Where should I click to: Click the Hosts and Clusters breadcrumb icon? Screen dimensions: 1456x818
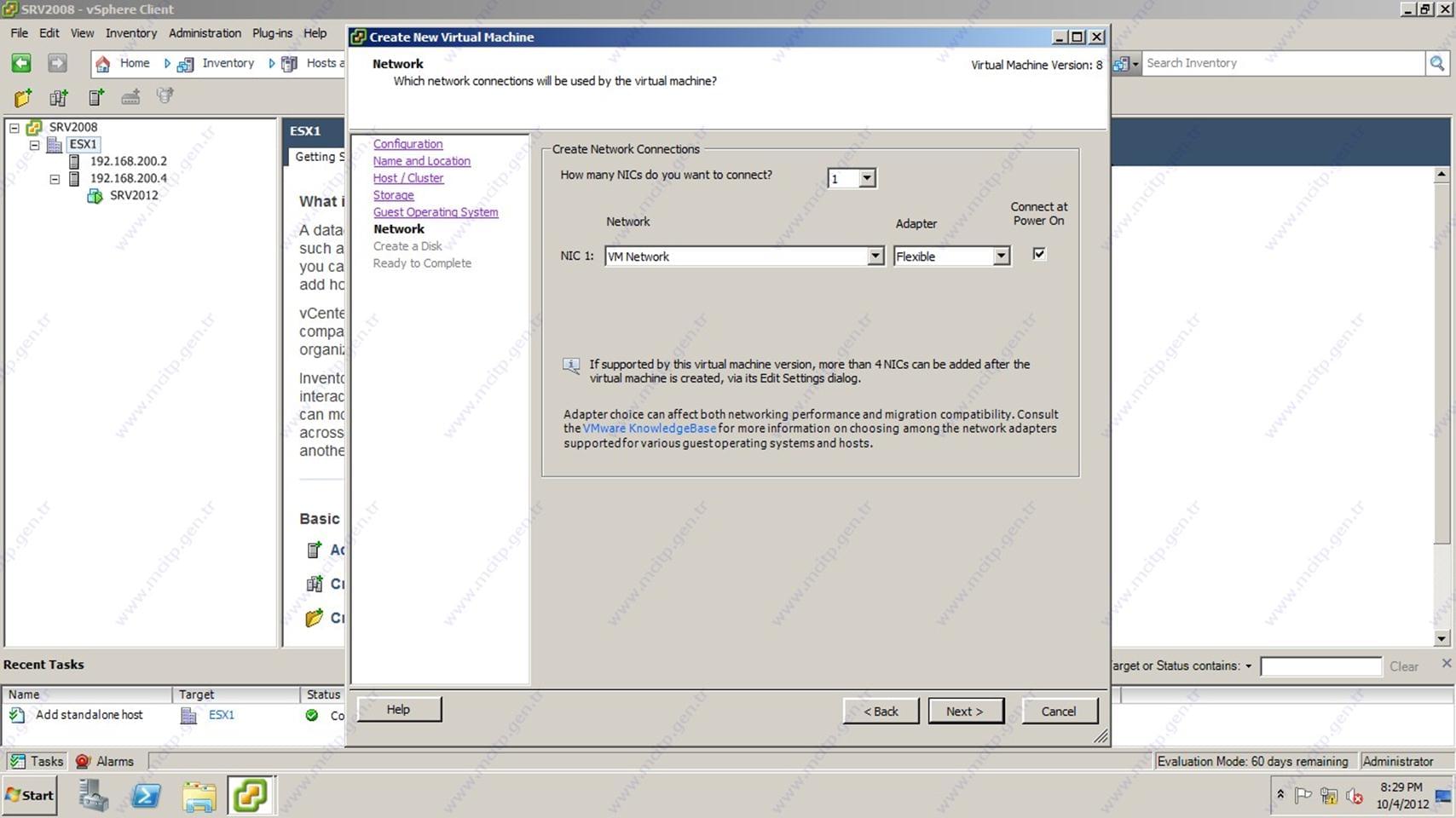pyautogui.click(x=290, y=64)
